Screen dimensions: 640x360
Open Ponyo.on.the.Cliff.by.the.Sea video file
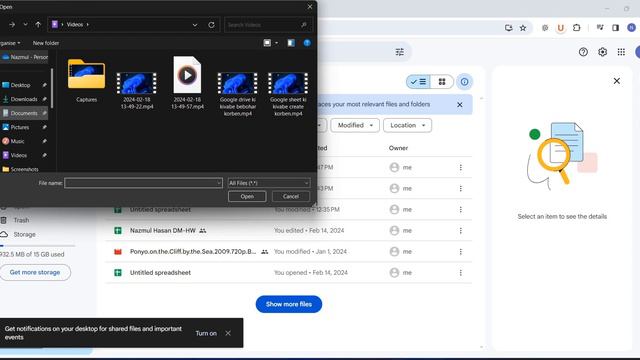[x=193, y=252]
